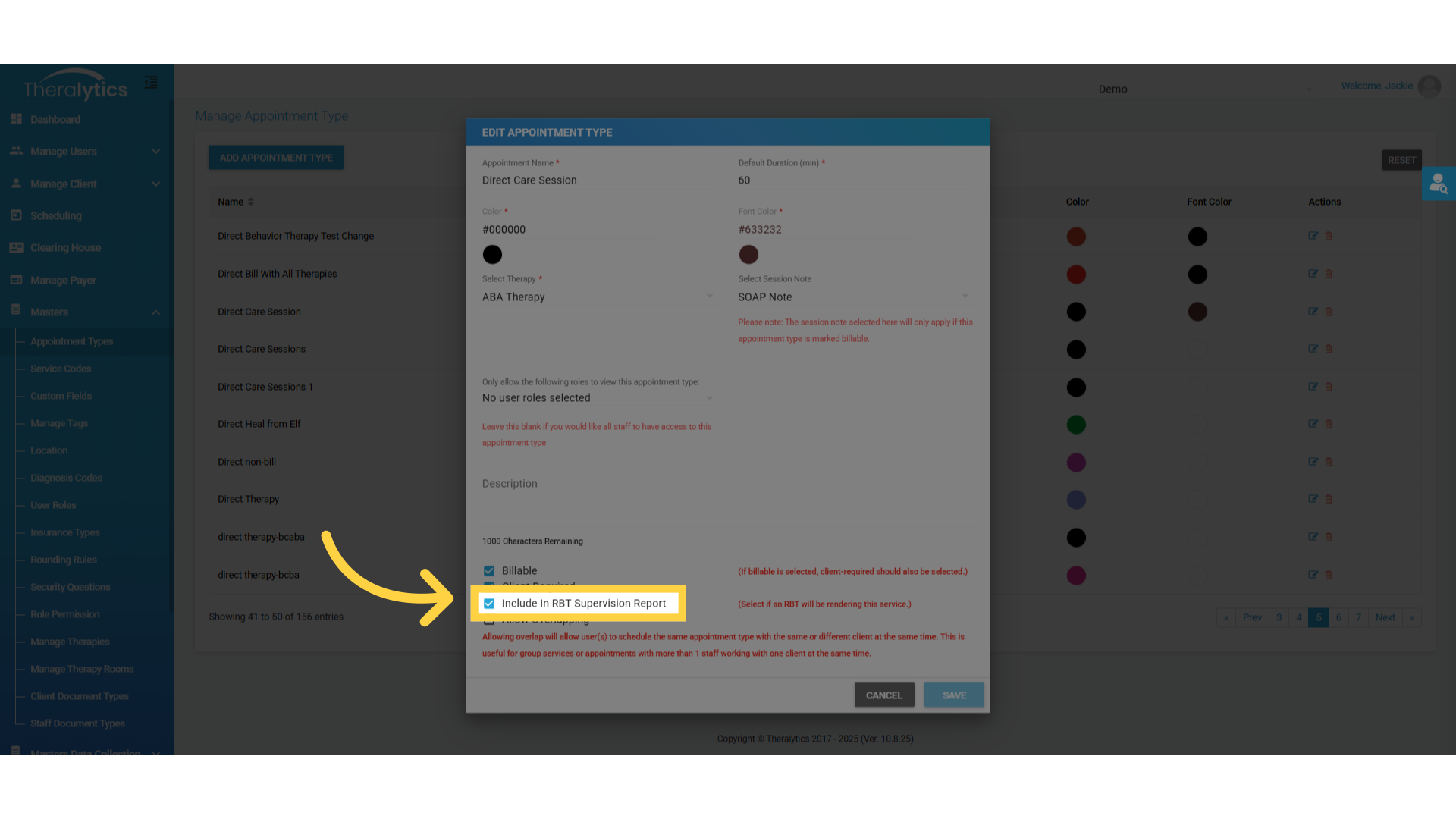Click edit icon for Direct Heal from Elf row
This screenshot has width=1456, height=819.
tap(1313, 424)
